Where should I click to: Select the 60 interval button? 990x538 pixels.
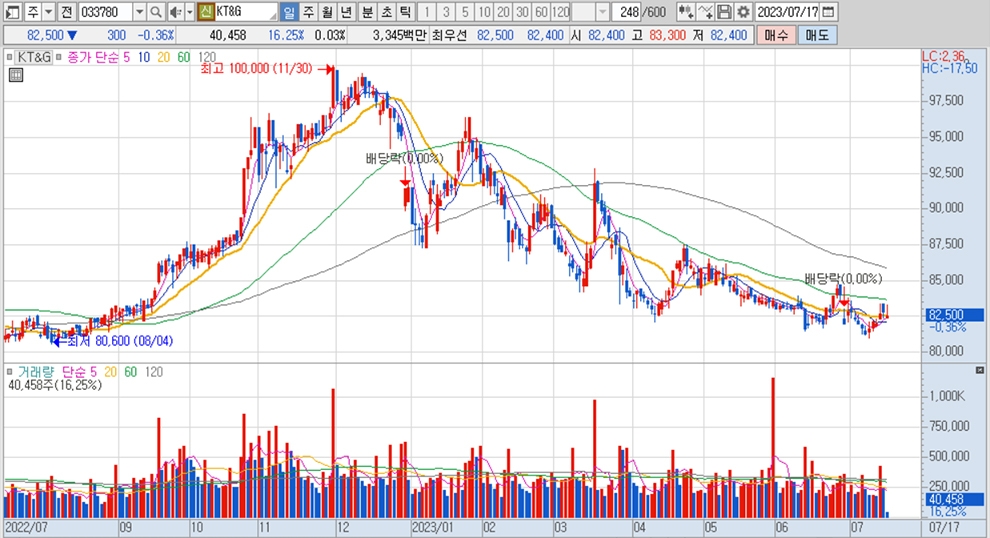[541, 11]
